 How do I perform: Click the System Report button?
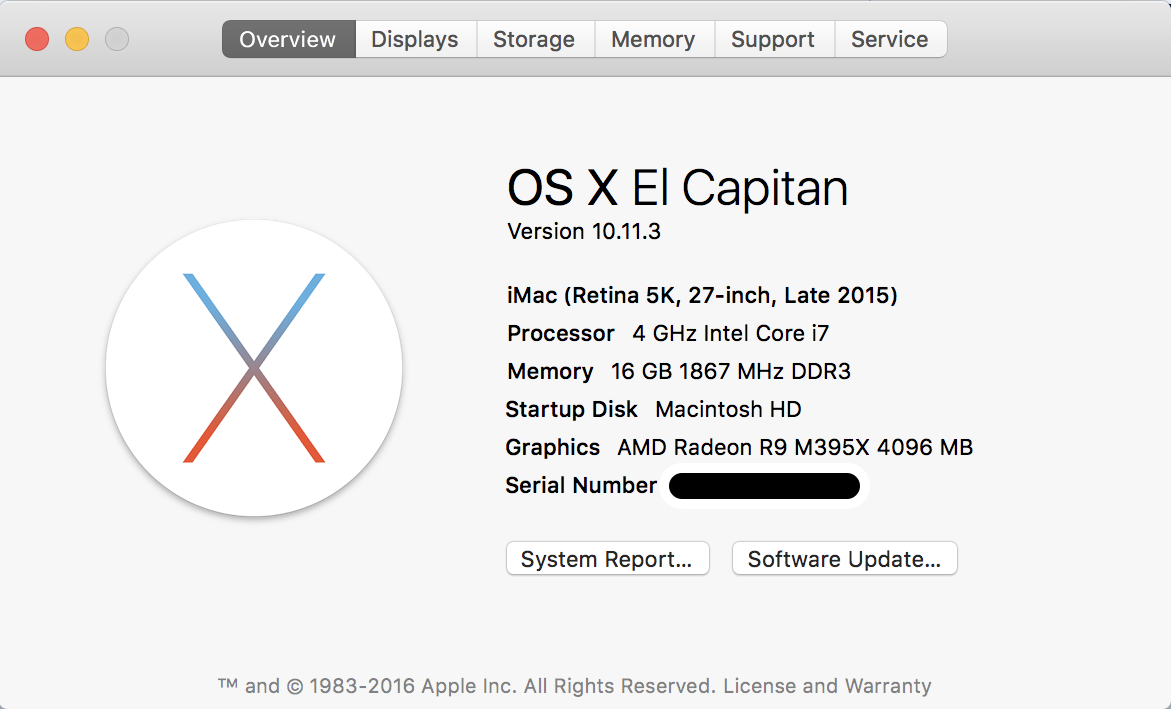[607, 559]
